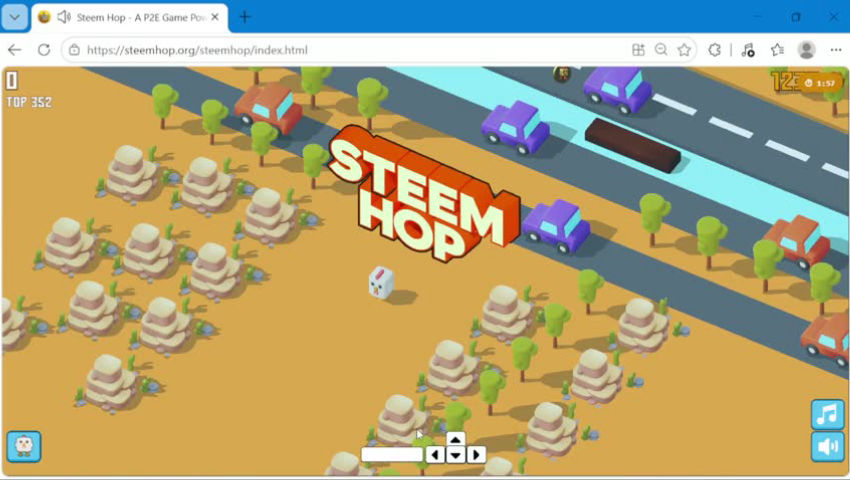Toggle the game sound speaker button
This screenshot has width=850, height=480.
tap(827, 446)
